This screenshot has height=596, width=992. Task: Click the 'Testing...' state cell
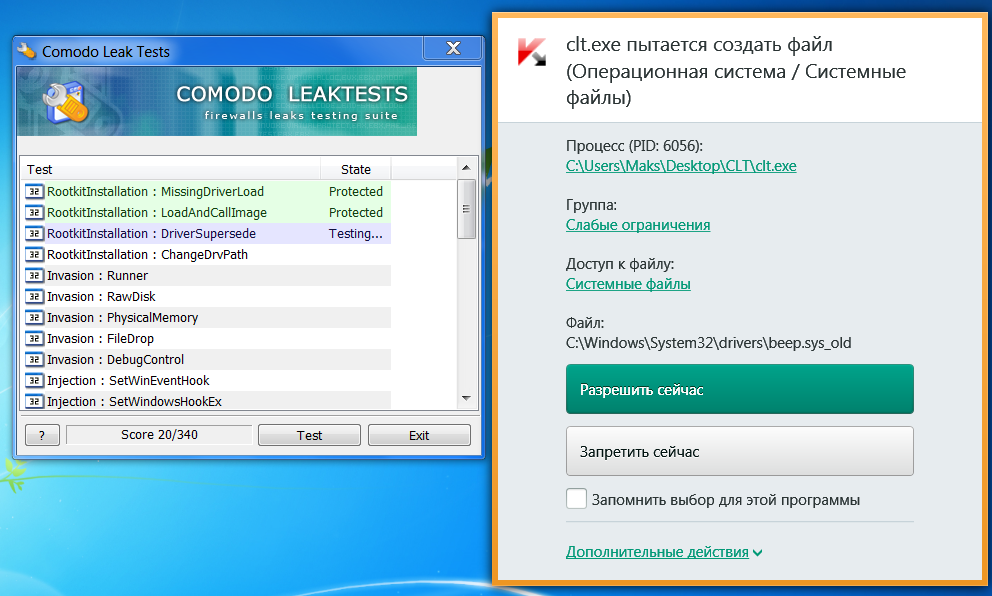click(x=356, y=233)
